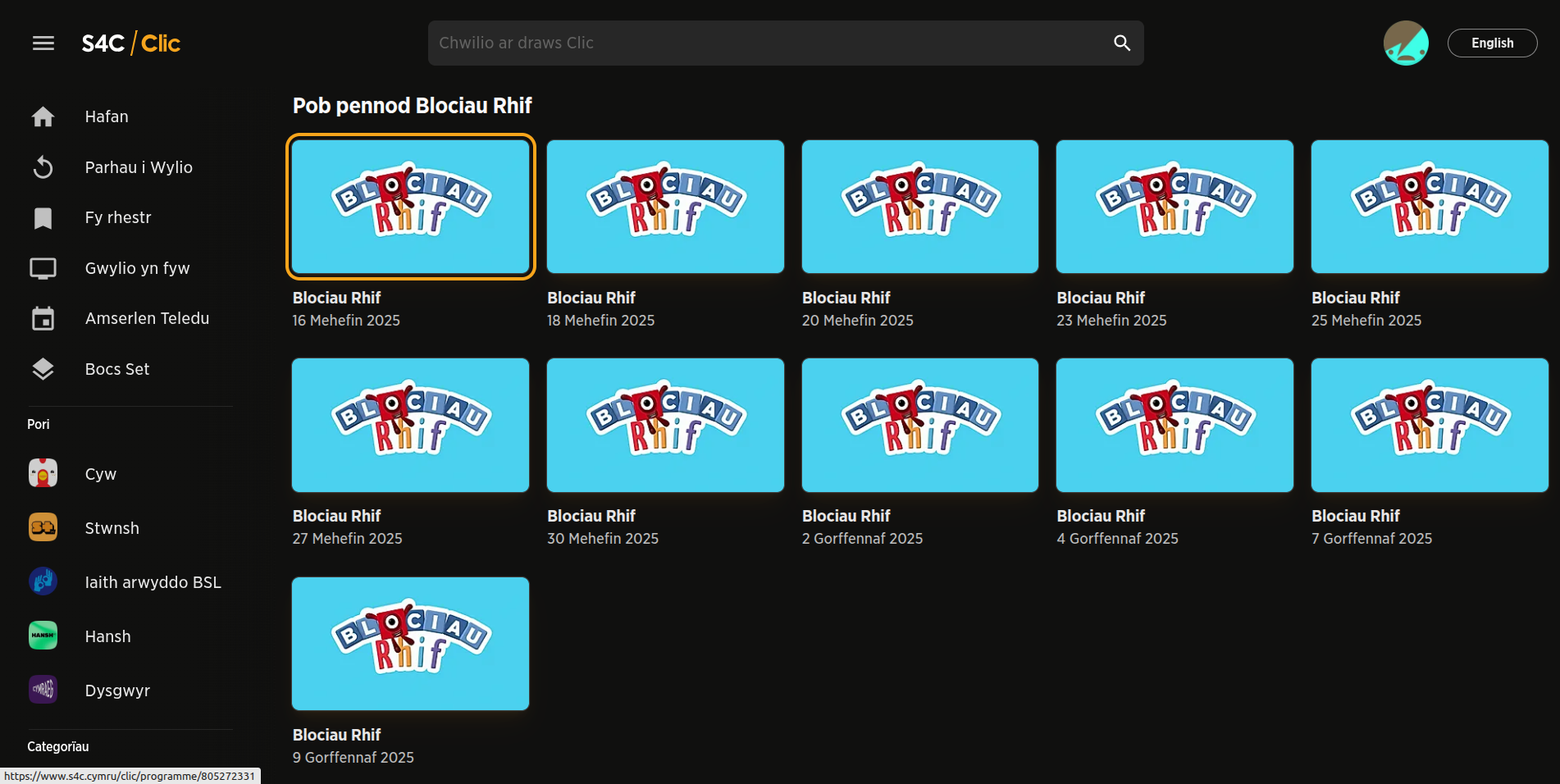The image size is (1560, 784).
Task: Click the '25 Mehefin 2025' date text
Action: click(1366, 321)
